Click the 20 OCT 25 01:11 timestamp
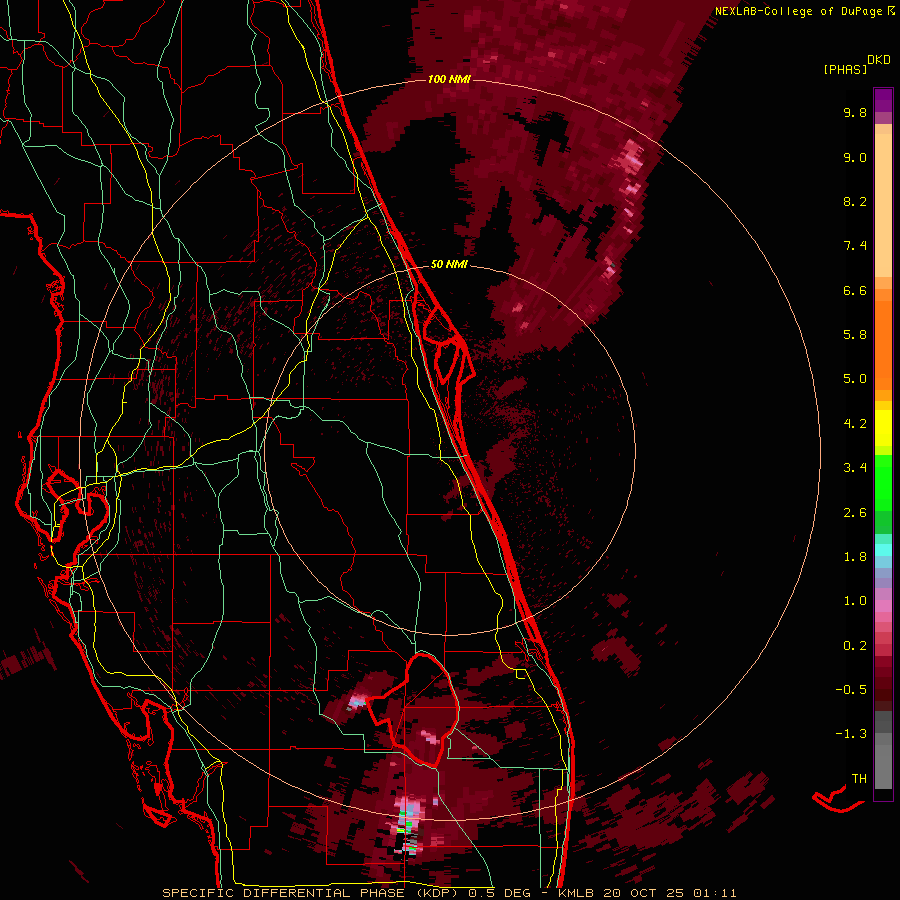Screen dimensions: 900x900 point(669,893)
